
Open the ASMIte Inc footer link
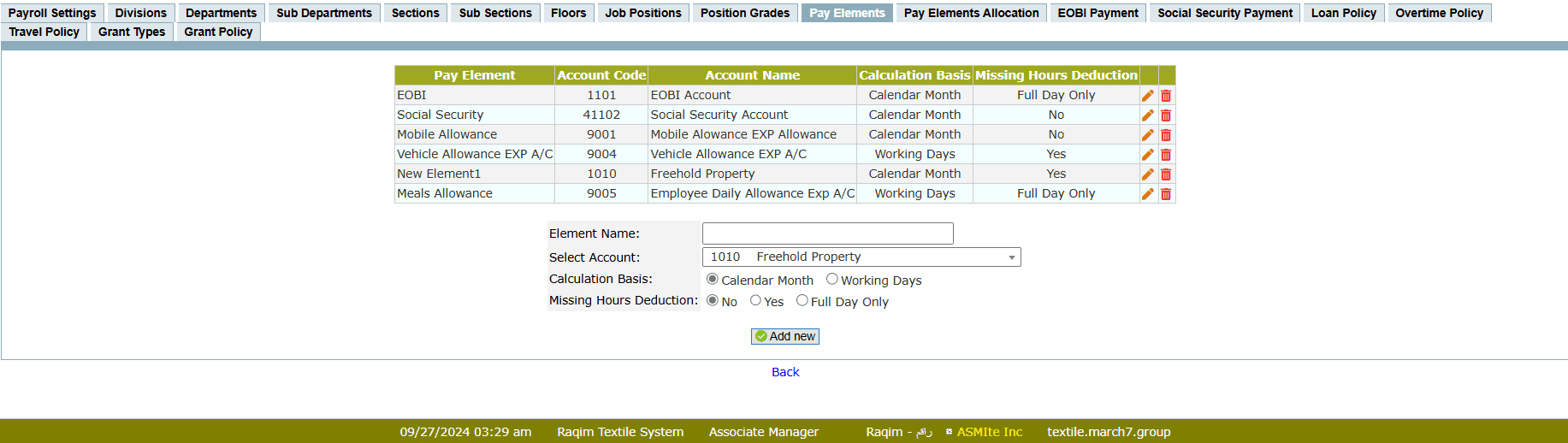[x=989, y=432]
